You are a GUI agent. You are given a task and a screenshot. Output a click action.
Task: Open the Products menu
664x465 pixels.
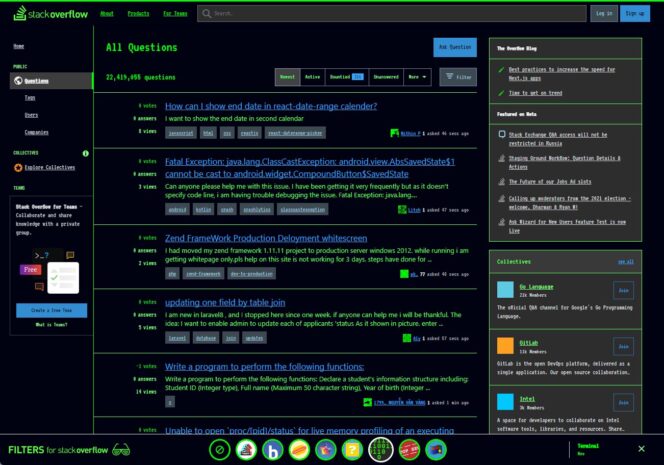(138, 14)
